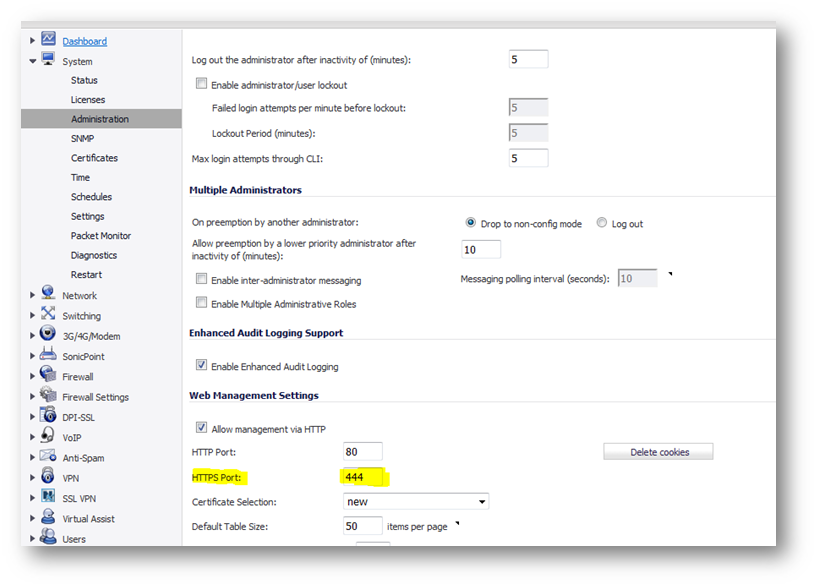This screenshot has width=818, height=588.
Task: Click the Anti-Spam envelope icon
Action: pyautogui.click(x=48, y=455)
